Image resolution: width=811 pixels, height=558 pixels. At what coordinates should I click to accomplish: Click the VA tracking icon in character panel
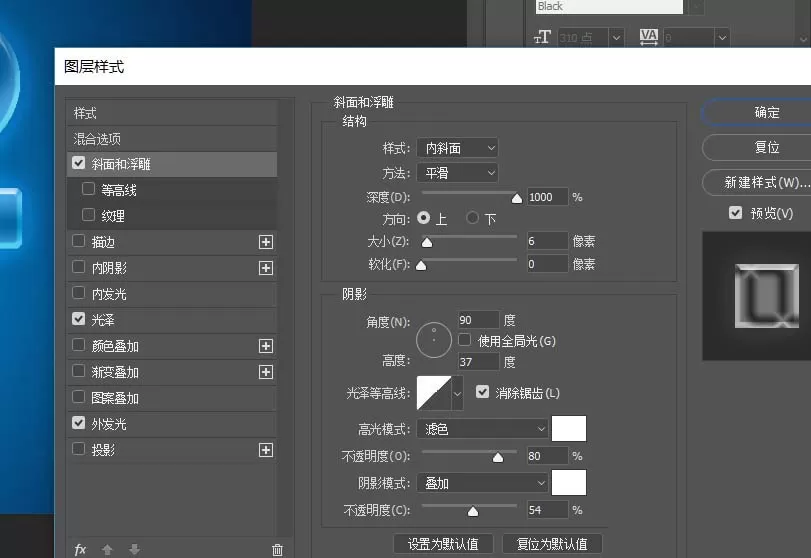[649, 37]
